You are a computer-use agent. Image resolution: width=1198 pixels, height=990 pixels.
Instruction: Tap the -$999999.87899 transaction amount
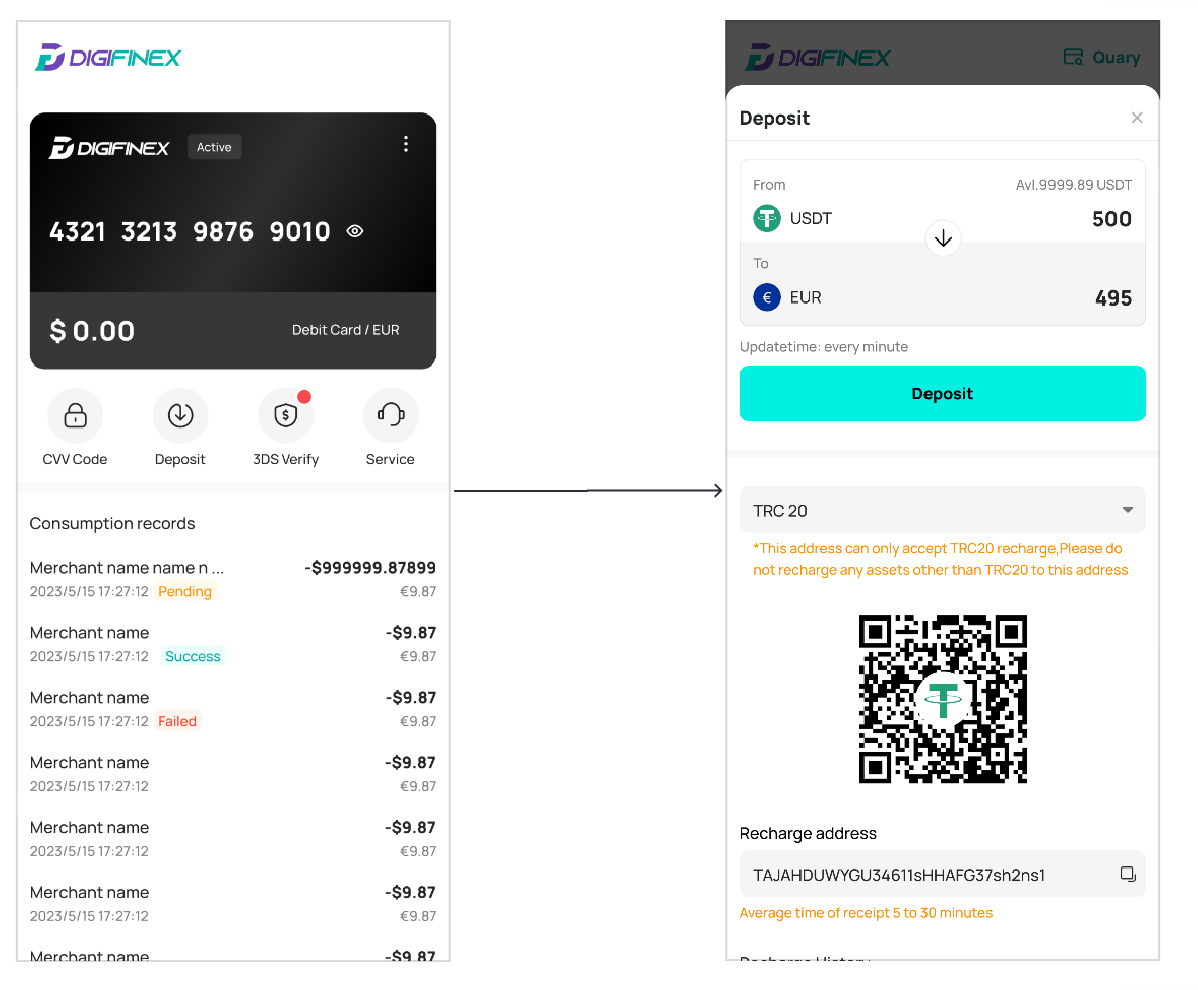pos(370,568)
